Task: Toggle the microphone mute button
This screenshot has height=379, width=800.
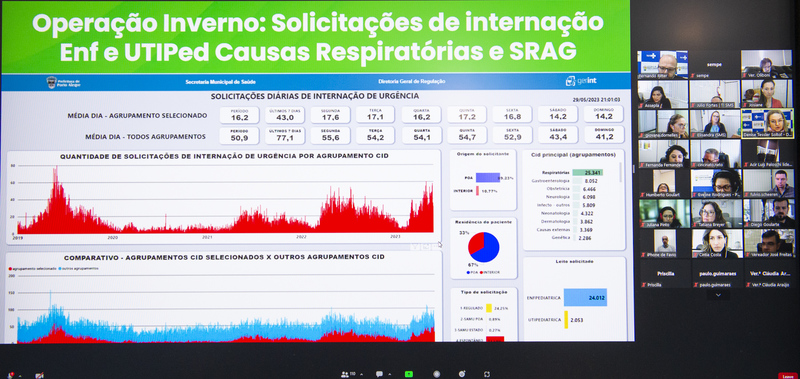Action: 10,375
